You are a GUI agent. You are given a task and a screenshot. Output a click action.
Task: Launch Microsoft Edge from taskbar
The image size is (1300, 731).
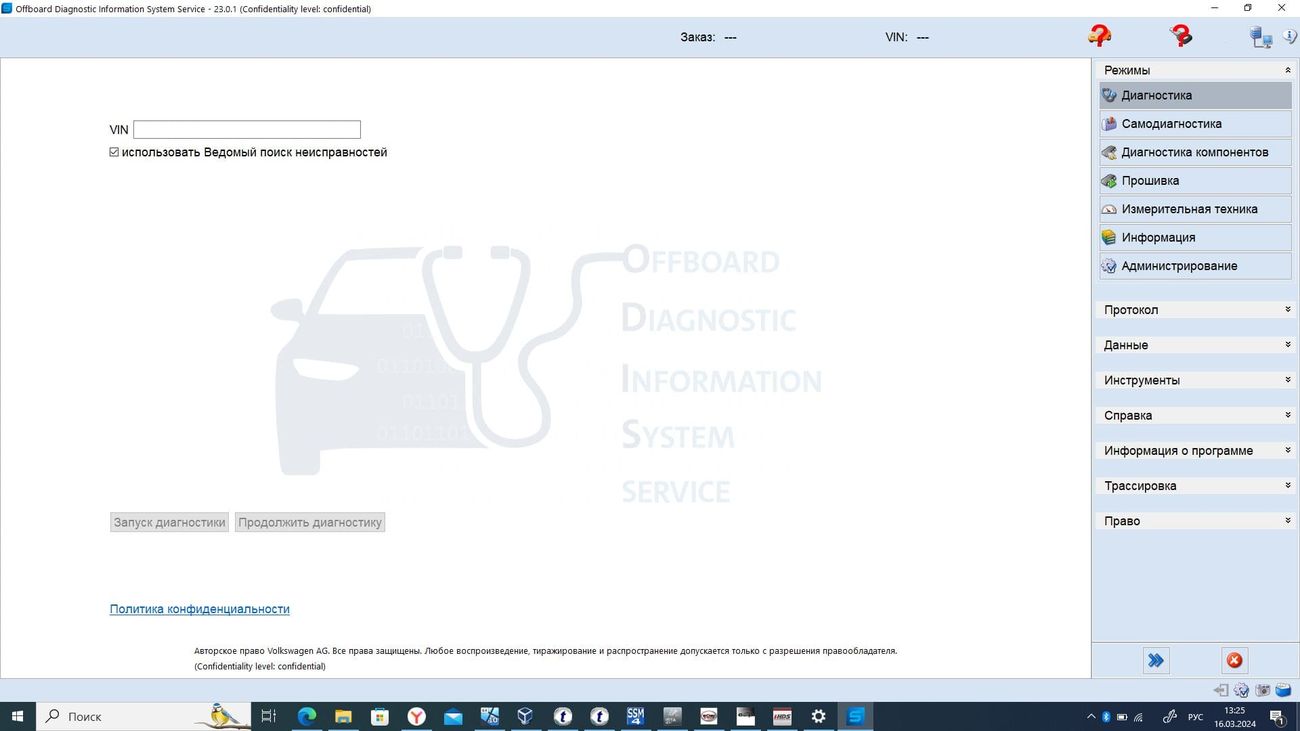(306, 716)
